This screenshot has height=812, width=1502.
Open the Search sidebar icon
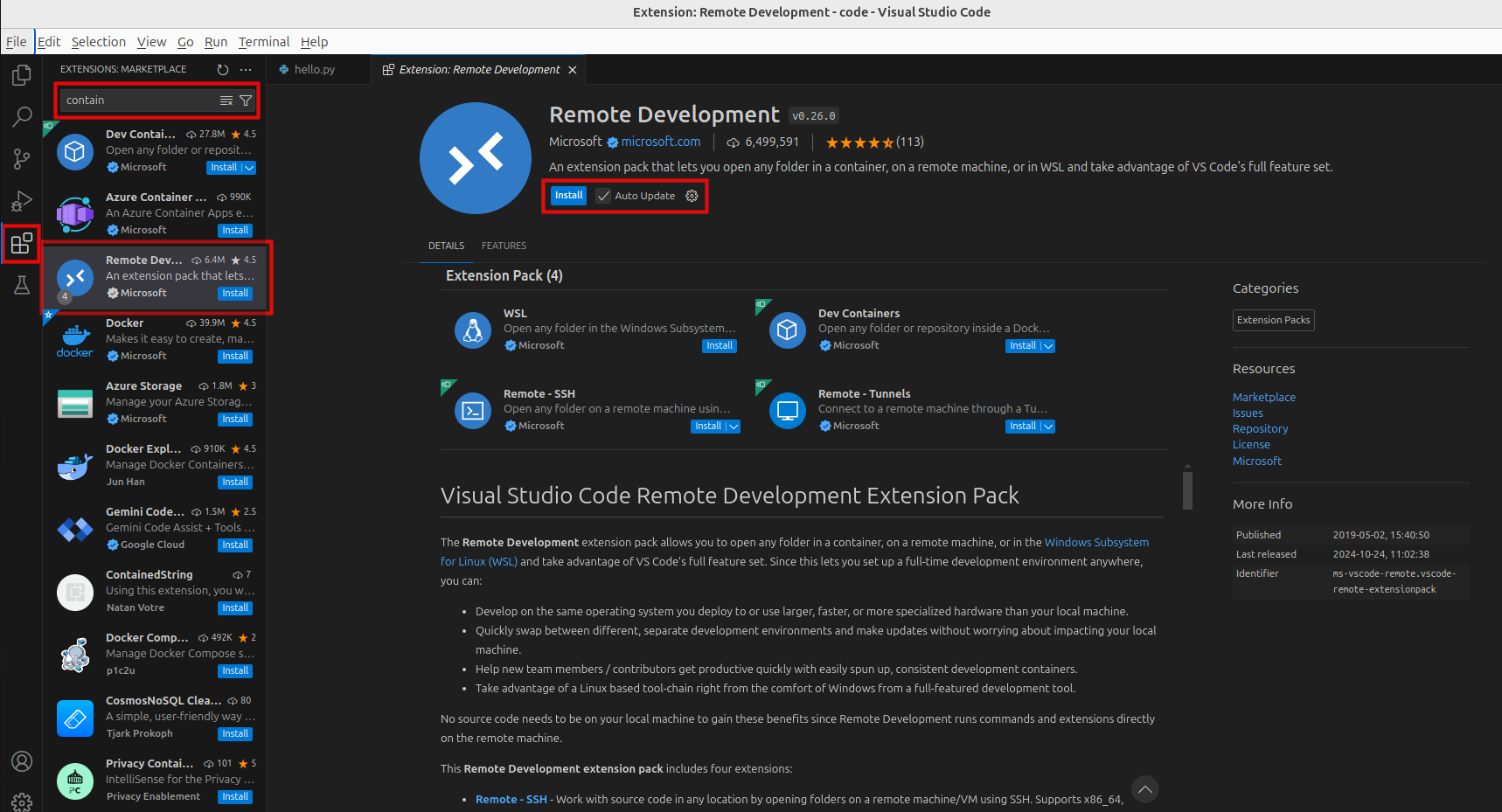coord(21,117)
